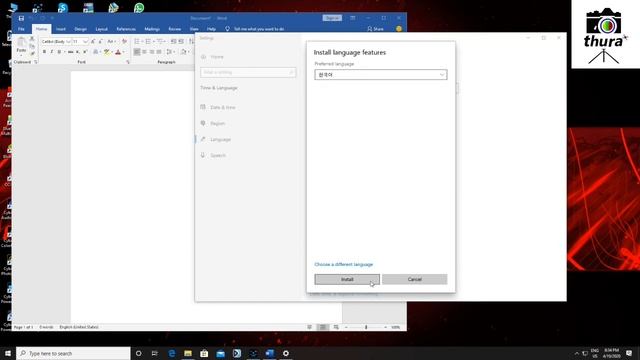
Task: Apply Superscript in Word's Font group
Action: [x=85, y=52]
